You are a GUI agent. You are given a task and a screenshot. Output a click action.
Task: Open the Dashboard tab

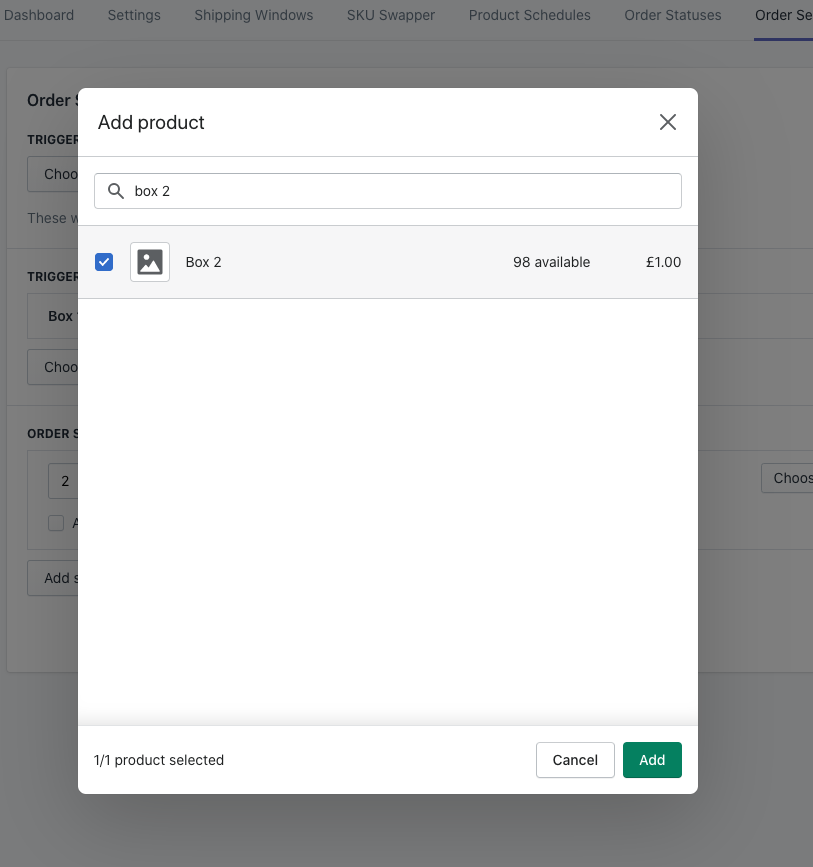39,15
